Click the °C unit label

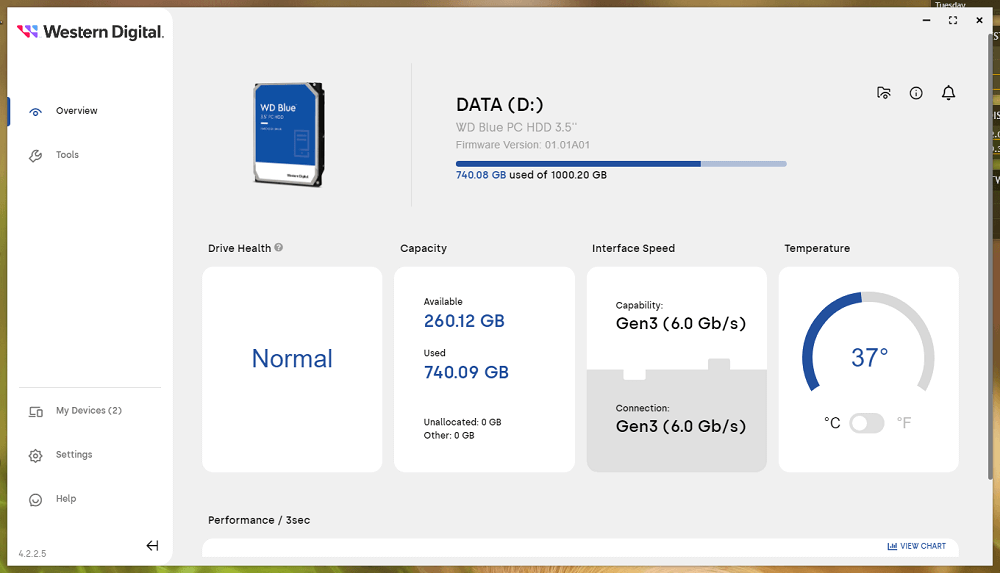click(832, 422)
